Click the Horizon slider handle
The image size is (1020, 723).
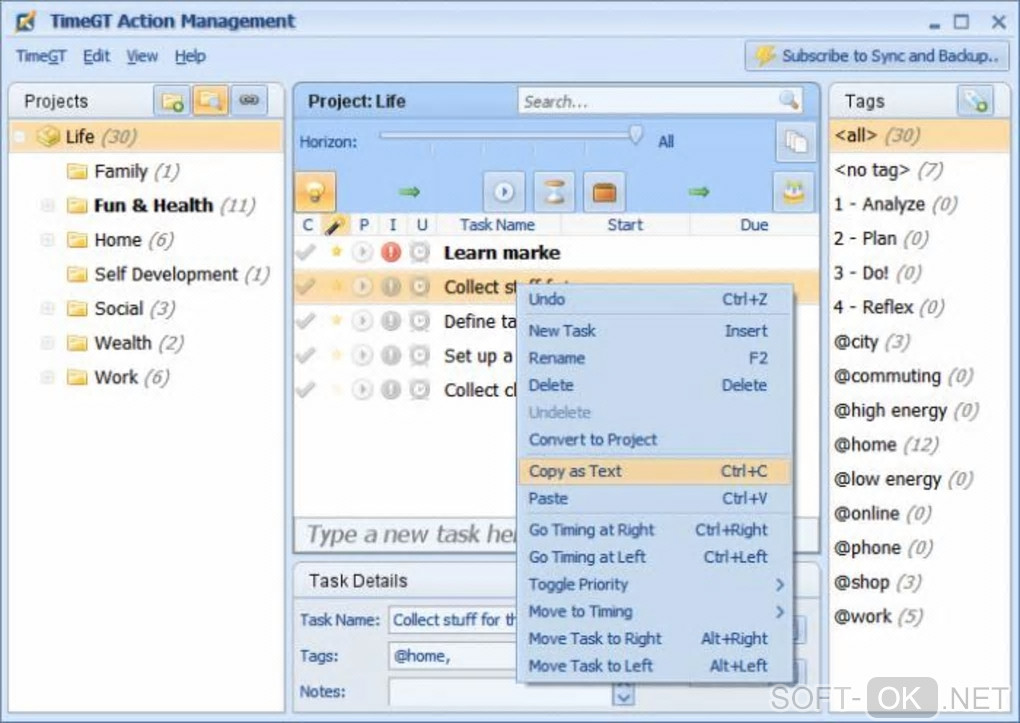point(636,135)
